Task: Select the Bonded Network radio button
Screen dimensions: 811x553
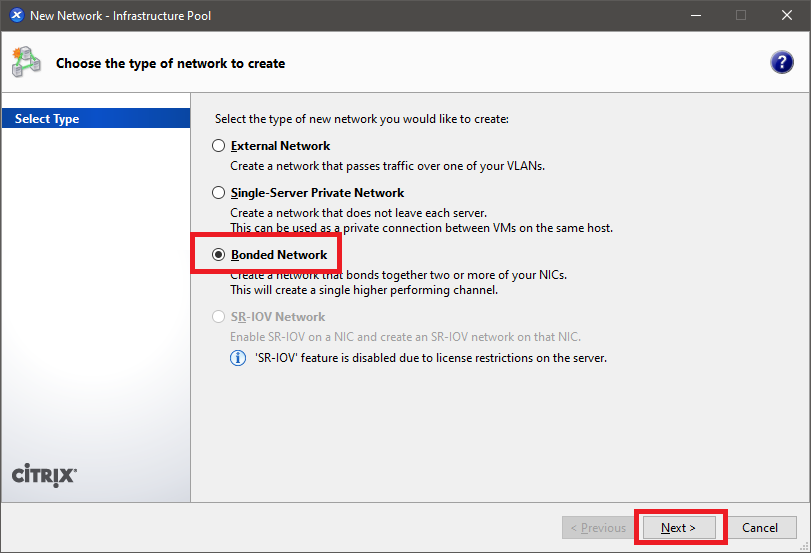Action: click(x=219, y=255)
